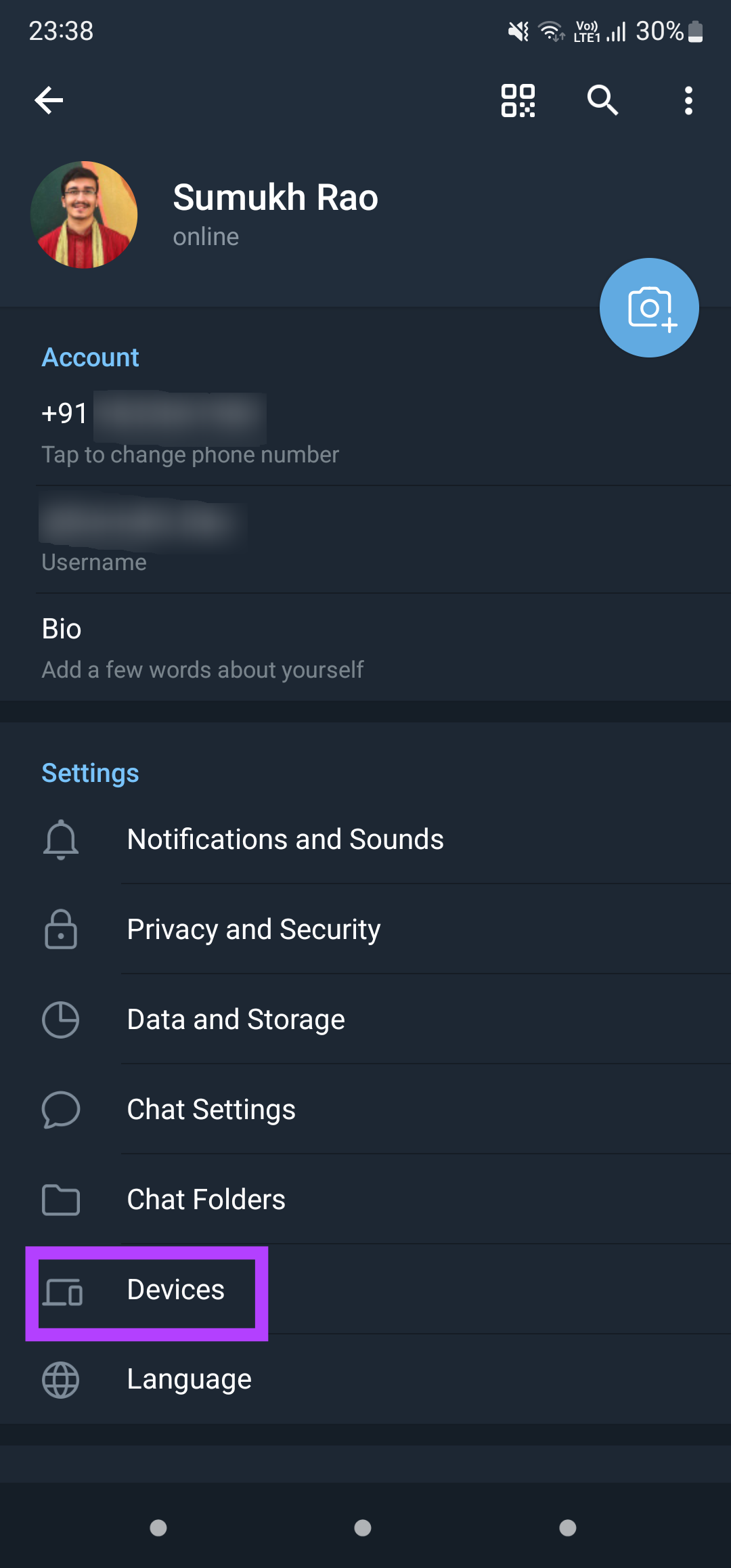Screen dimensions: 731x1568
Task: Tap the bell notifications icon
Action: 61,840
